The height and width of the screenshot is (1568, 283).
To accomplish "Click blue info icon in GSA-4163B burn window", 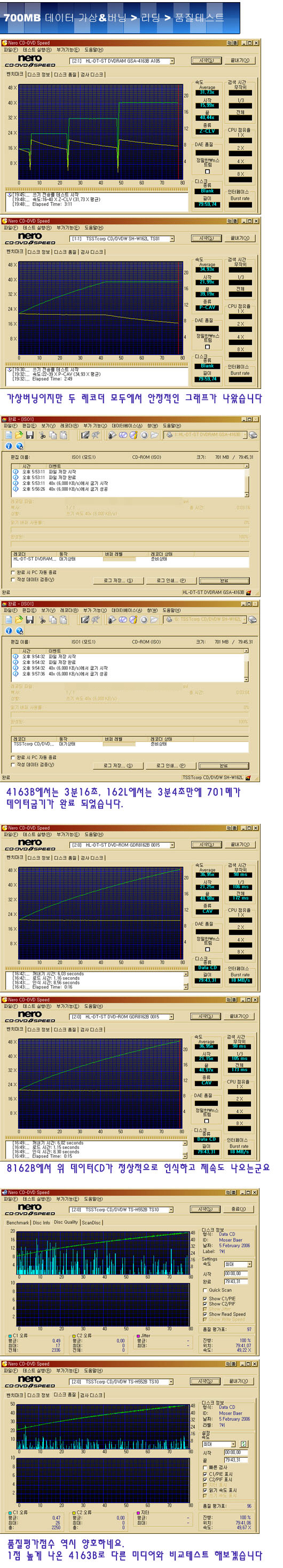I will tap(9, 446).
